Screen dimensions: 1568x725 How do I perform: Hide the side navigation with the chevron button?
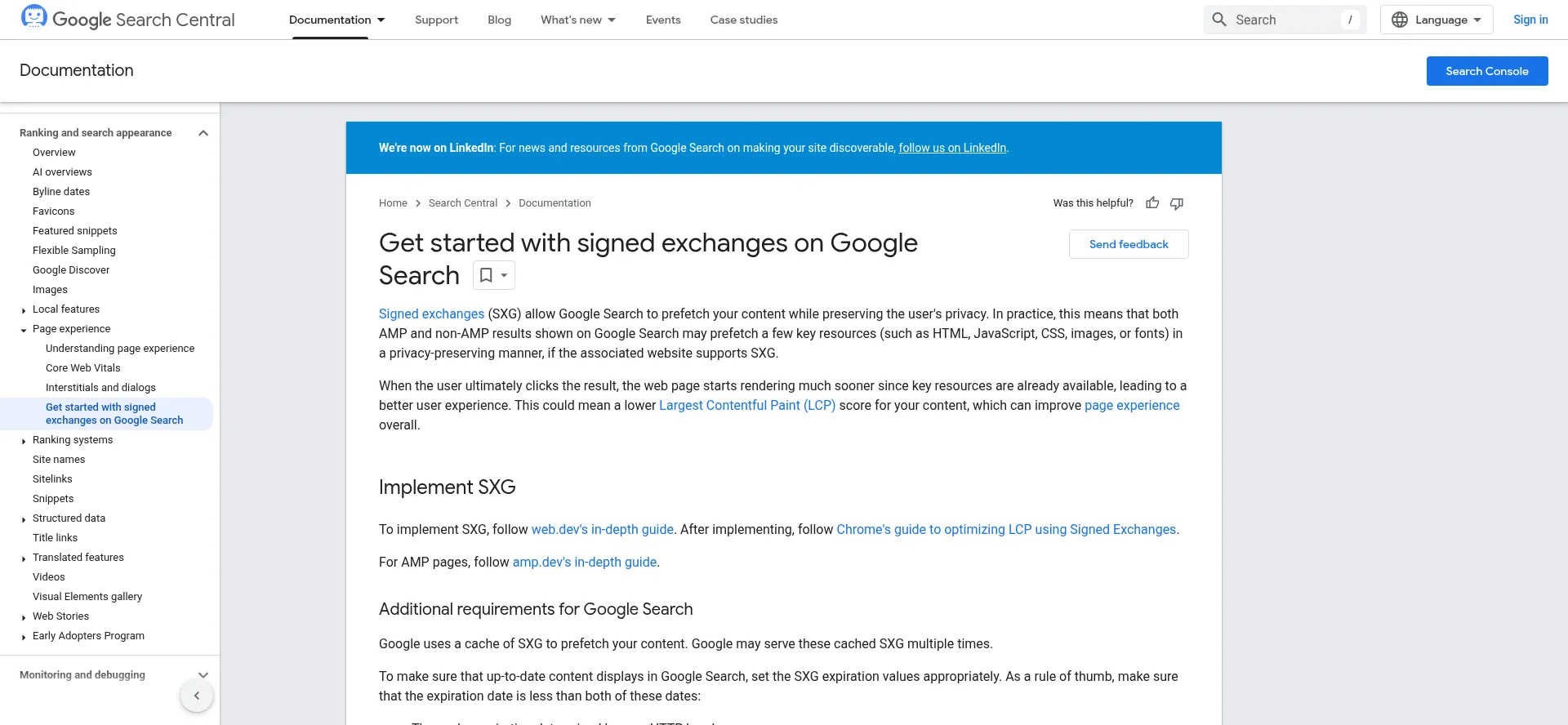(x=197, y=696)
